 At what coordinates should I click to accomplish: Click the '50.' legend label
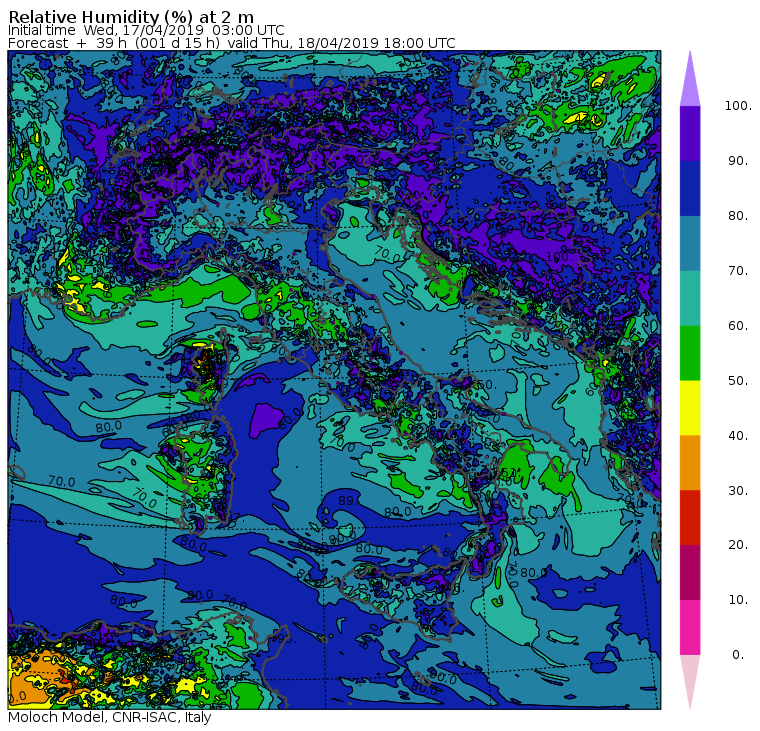tap(738, 381)
